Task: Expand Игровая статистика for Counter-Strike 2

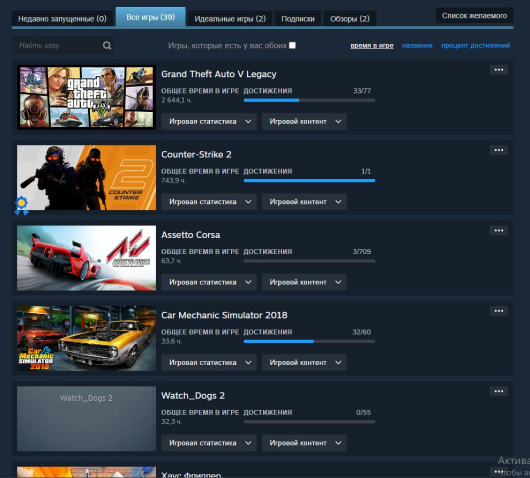Action: [x=209, y=202]
